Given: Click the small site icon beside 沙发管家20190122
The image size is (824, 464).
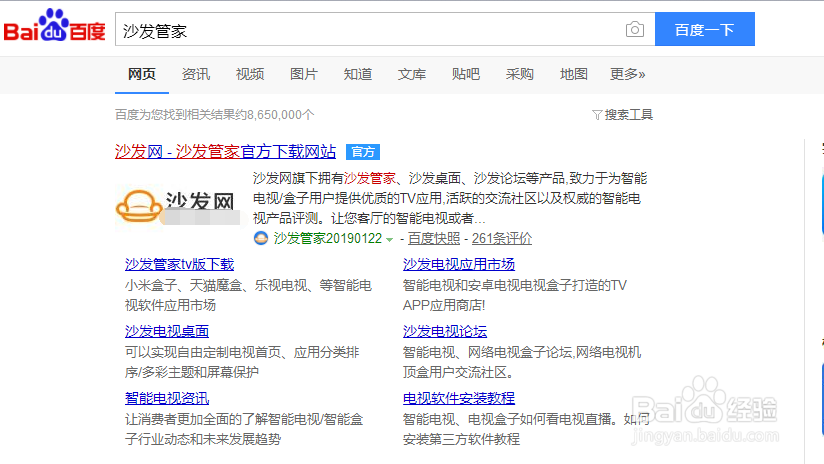Looking at the screenshot, I should pyautogui.click(x=261, y=239).
